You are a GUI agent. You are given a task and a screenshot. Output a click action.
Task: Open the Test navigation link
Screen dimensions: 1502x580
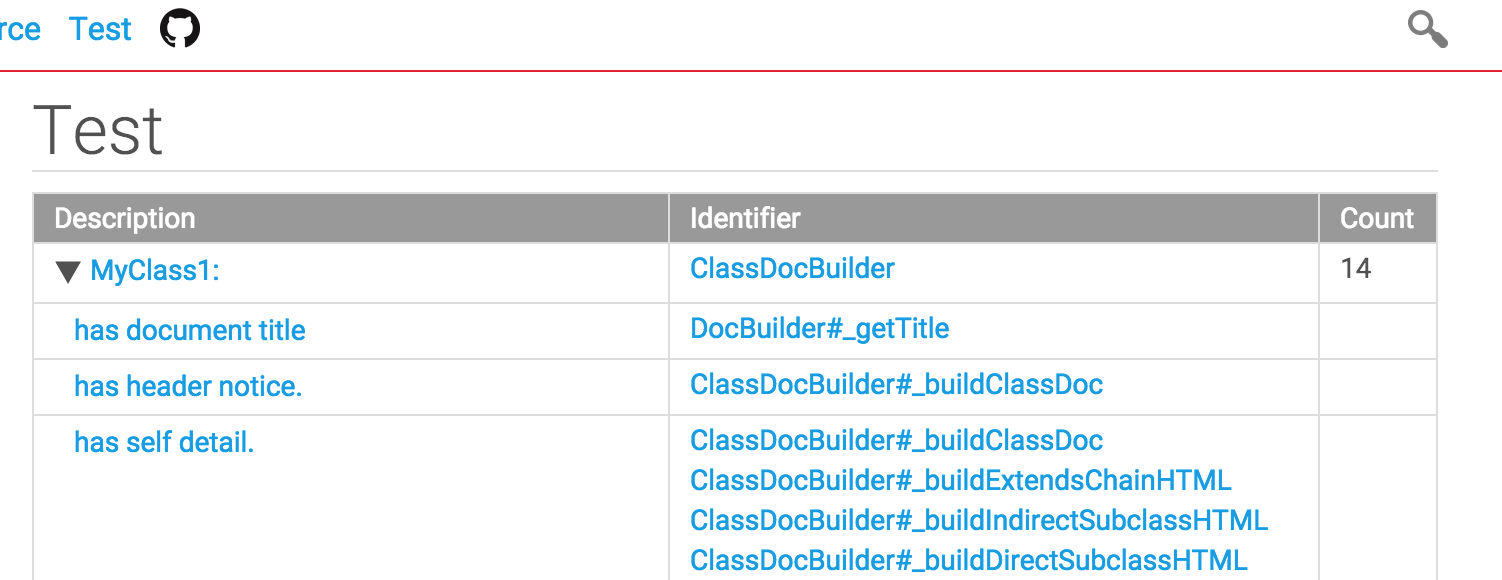click(x=100, y=29)
